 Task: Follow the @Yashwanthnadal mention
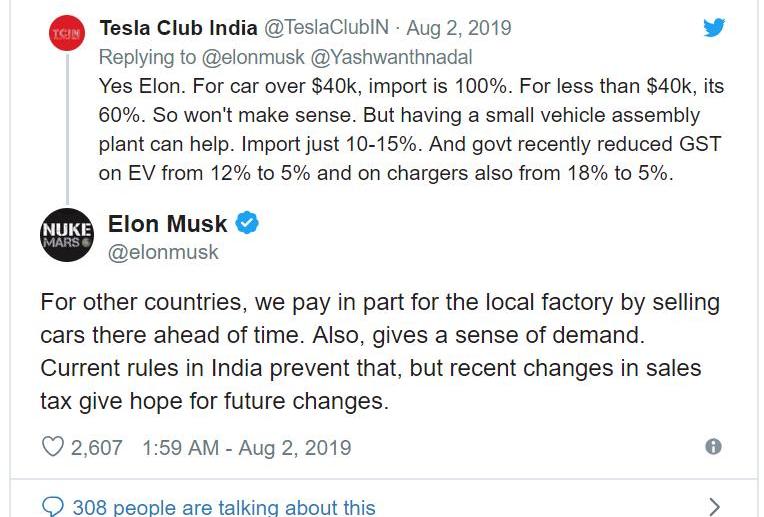(391, 57)
